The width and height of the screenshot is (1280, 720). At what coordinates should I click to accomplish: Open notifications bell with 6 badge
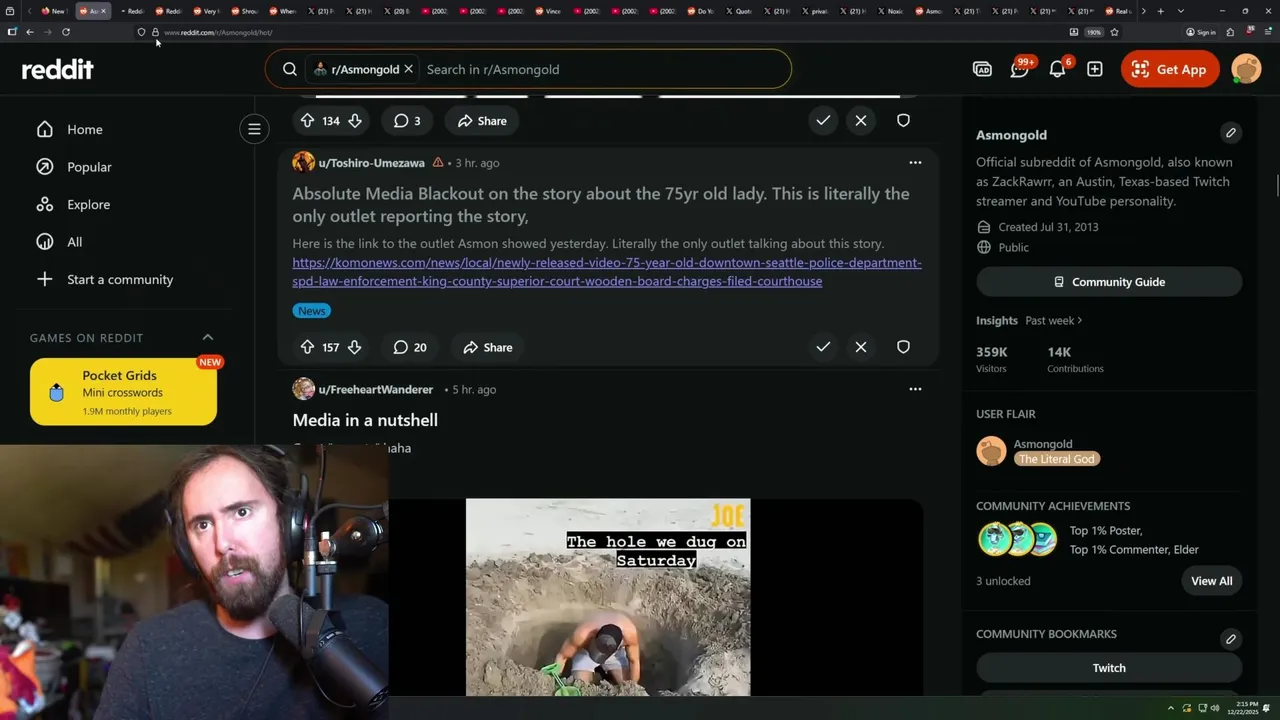[1057, 69]
